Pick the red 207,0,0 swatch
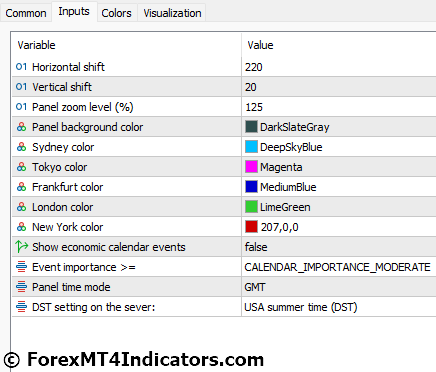The image size is (436, 372). coord(251,227)
